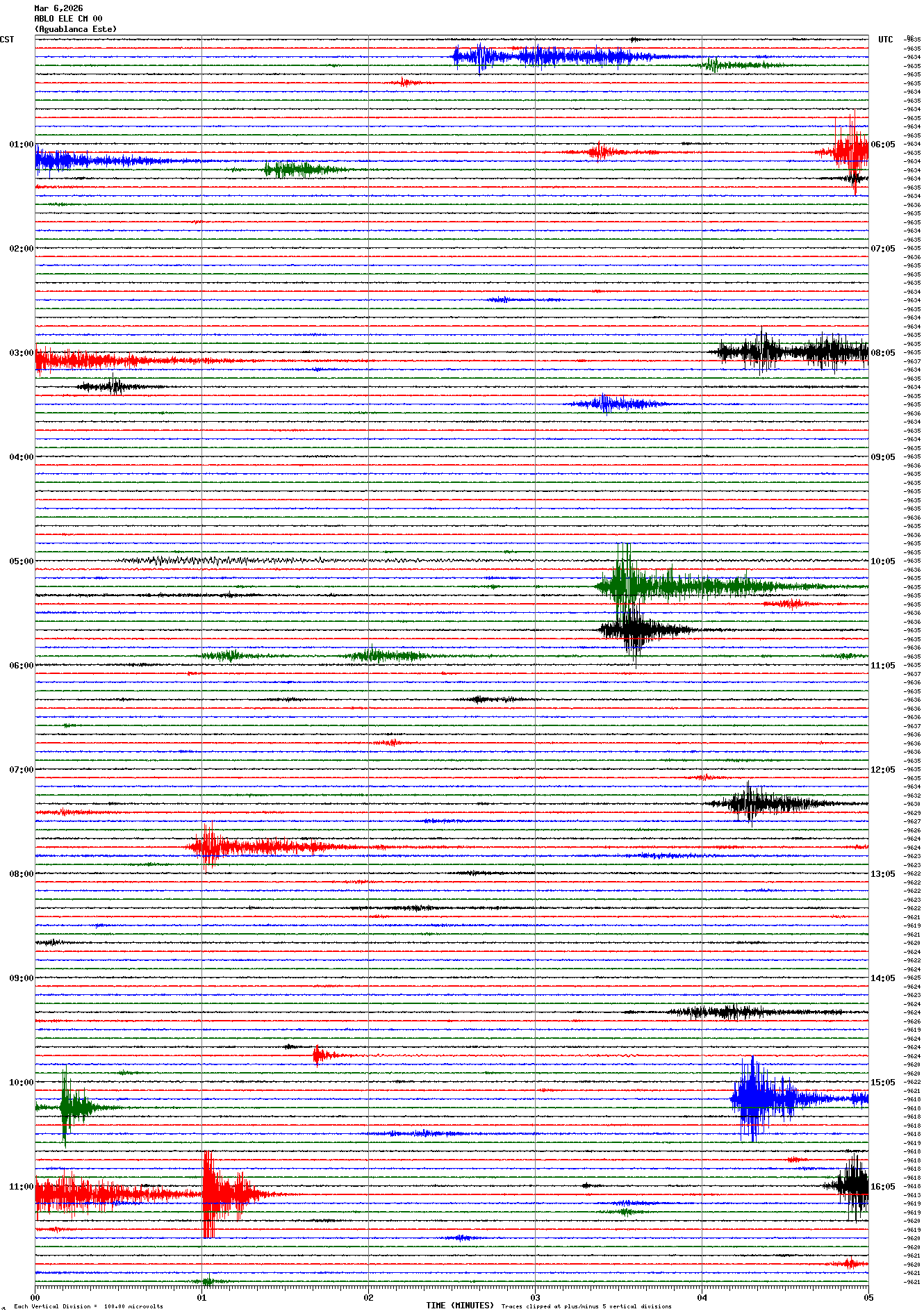Screen dimensions: 924x1316
Task: Select the 16:05 UTC time marker
Action: [883, 1187]
